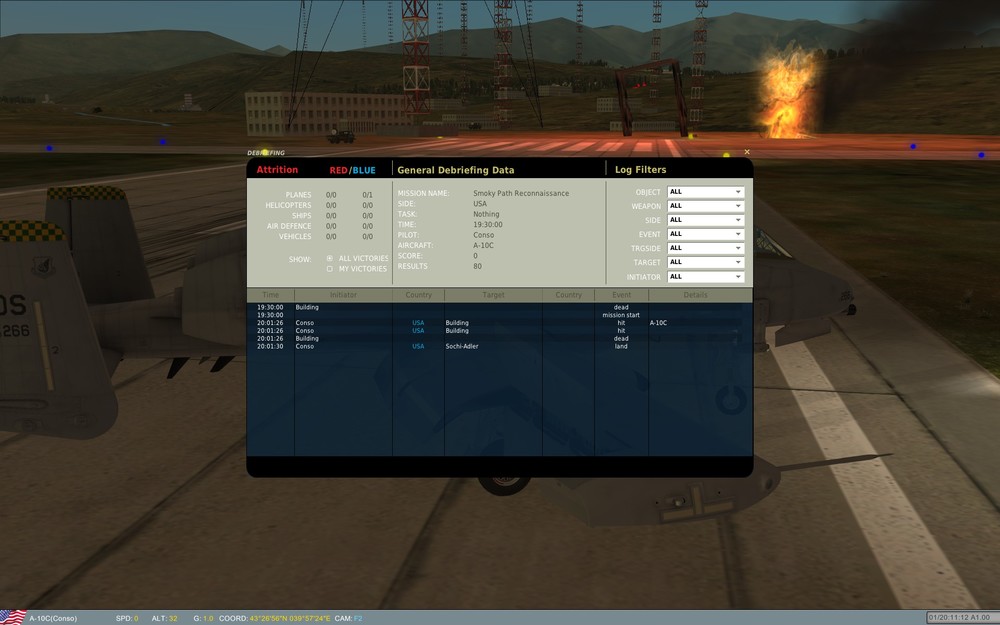The width and height of the screenshot is (1000, 625).
Task: Click the BLUE team label
Action: (366, 169)
